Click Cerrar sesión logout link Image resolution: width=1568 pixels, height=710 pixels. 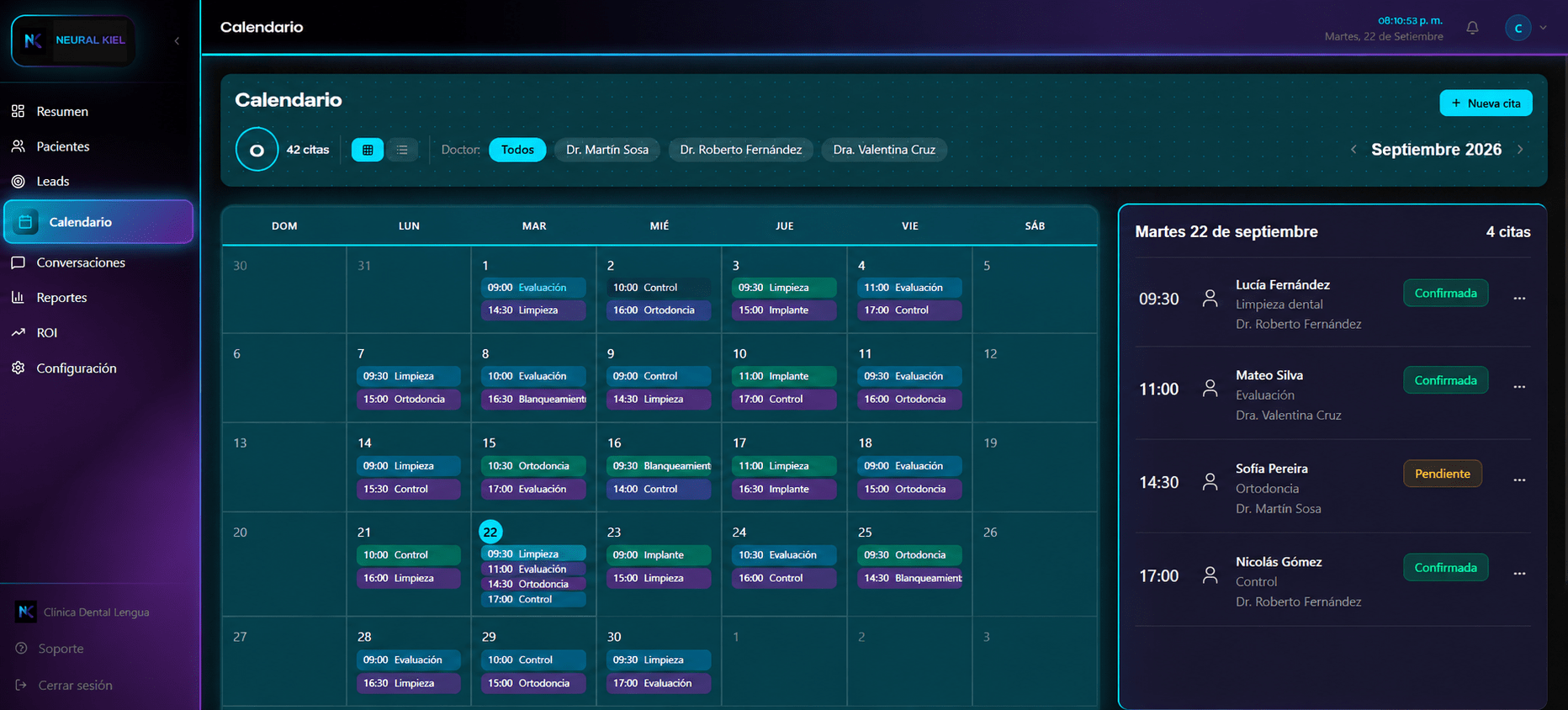pyautogui.click(x=64, y=685)
